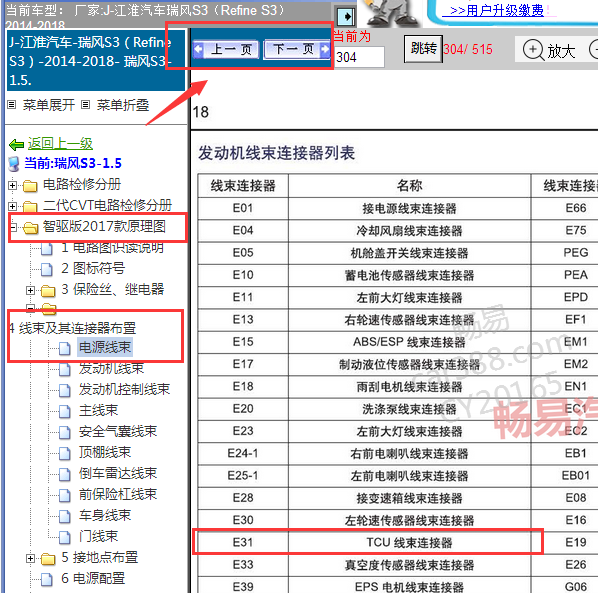Open 二代CVT电路检修分册 folder icon
This screenshot has height=593, width=598.
[30, 207]
